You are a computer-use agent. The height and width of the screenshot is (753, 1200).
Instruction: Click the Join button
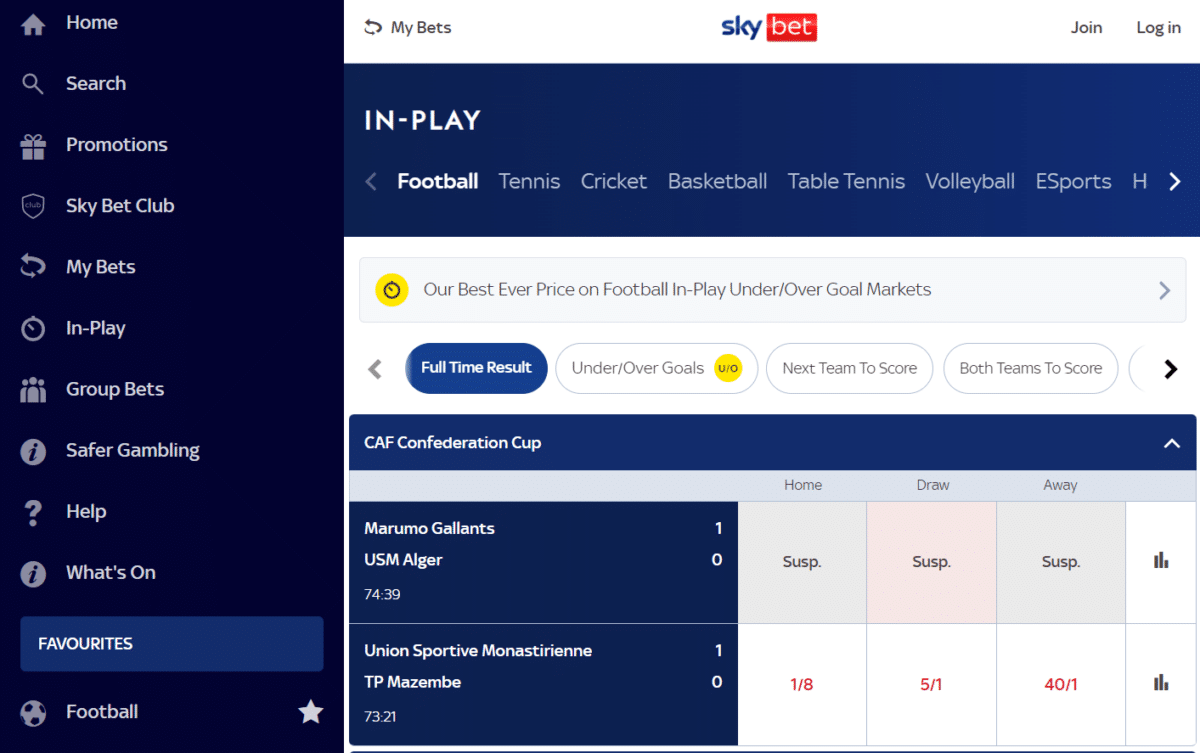(x=1086, y=28)
